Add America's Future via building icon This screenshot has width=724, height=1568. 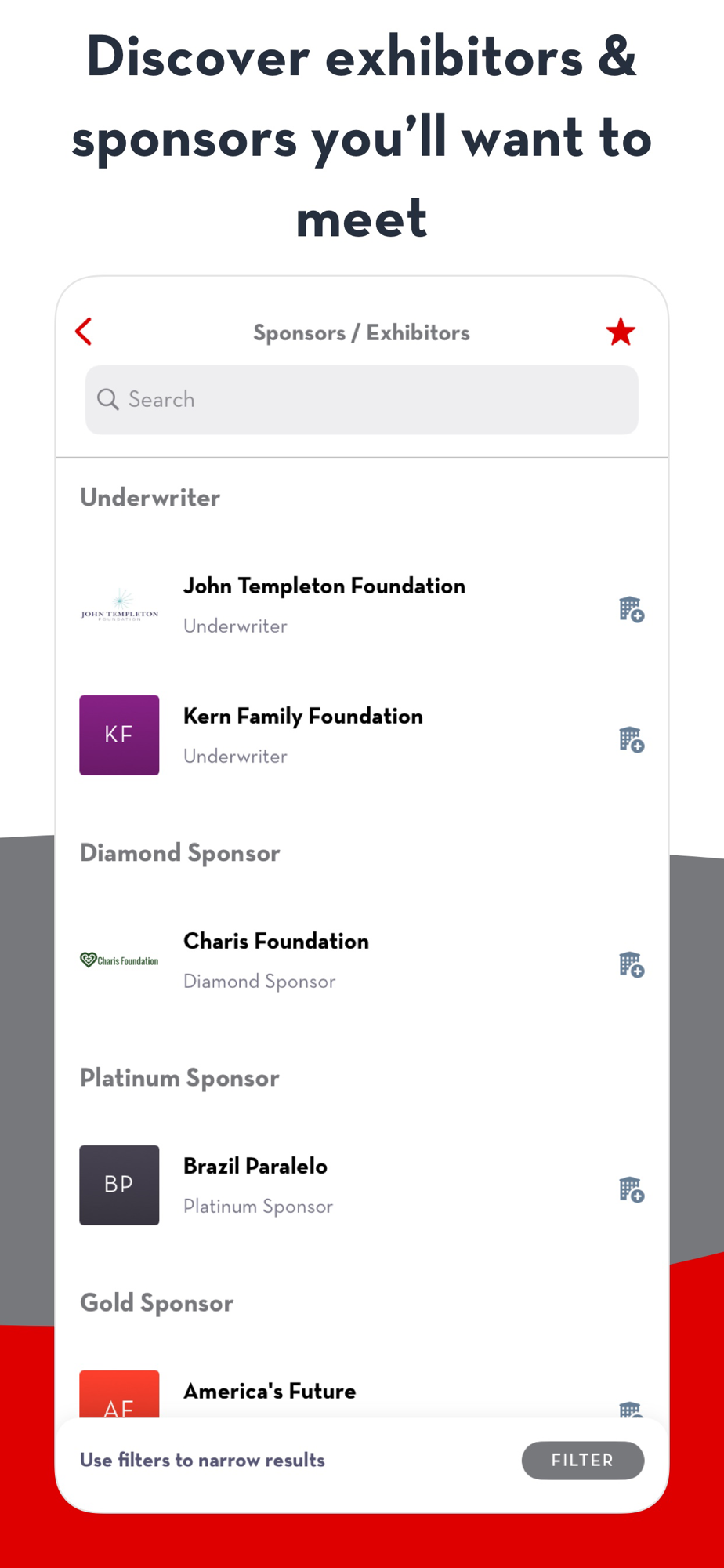click(x=631, y=1409)
